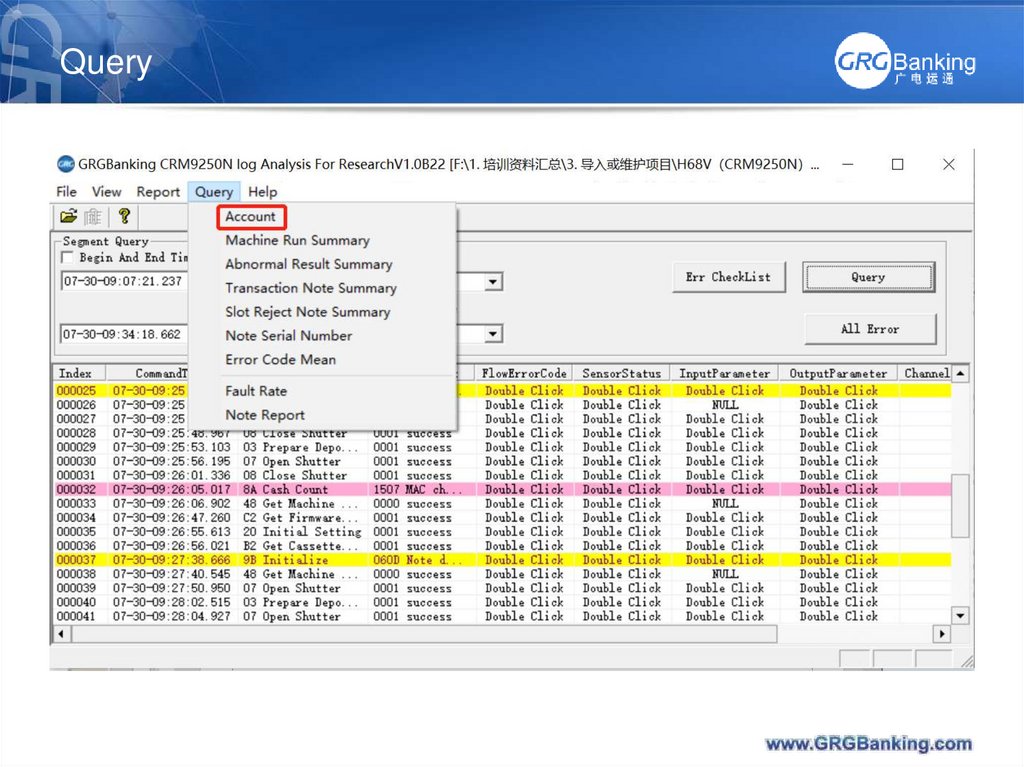
Task: Click the FlowErrorCode column header
Action: point(524,373)
